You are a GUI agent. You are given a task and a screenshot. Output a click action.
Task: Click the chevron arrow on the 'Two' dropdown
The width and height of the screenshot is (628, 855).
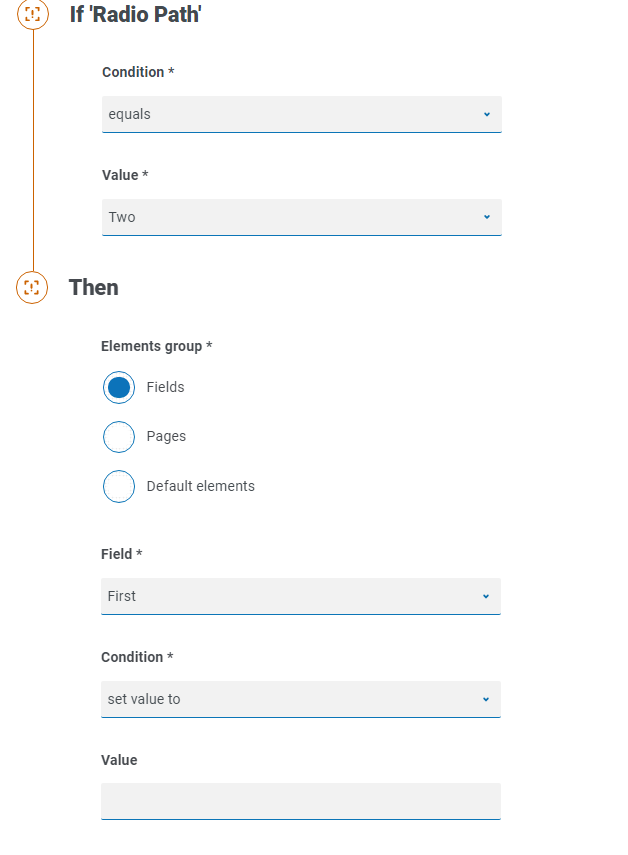487,217
